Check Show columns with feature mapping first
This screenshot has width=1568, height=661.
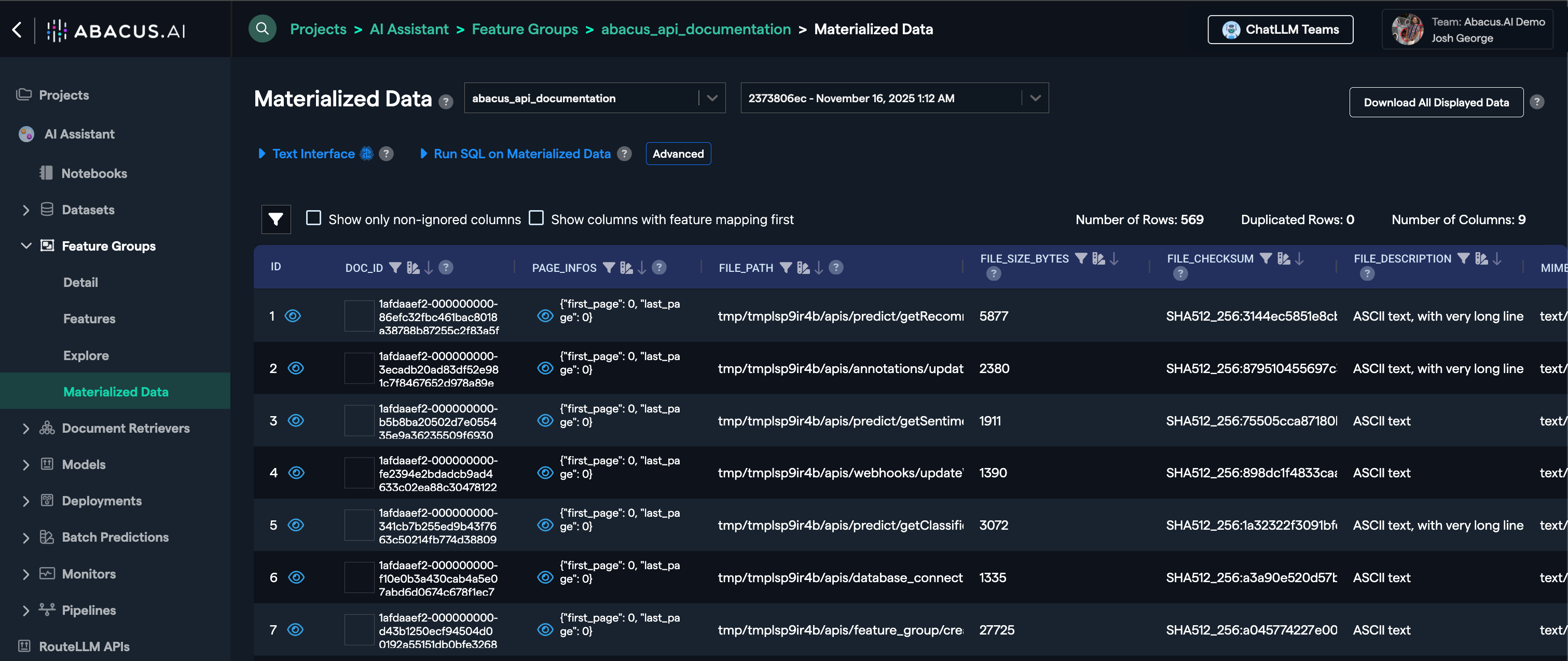coord(537,218)
